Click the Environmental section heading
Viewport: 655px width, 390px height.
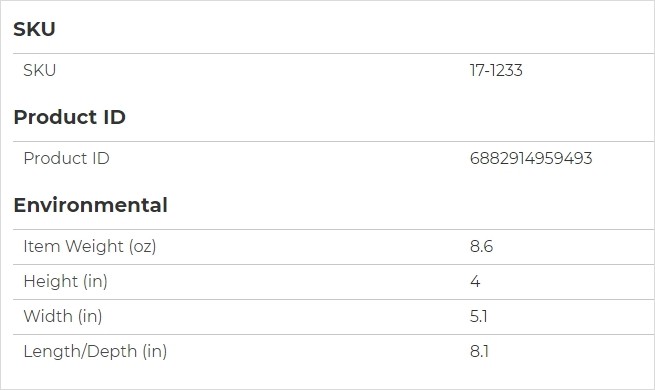91,205
